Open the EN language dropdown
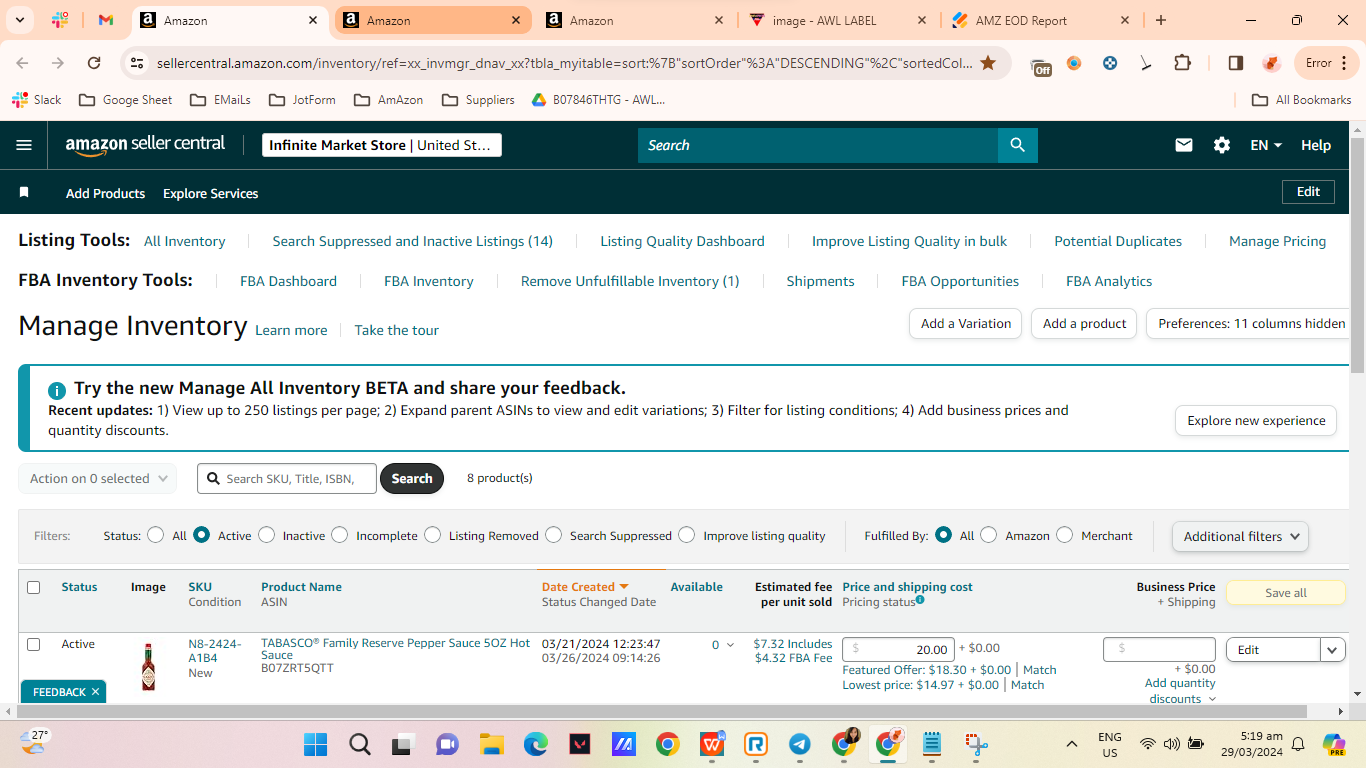The height and width of the screenshot is (768, 1366). click(x=1266, y=145)
